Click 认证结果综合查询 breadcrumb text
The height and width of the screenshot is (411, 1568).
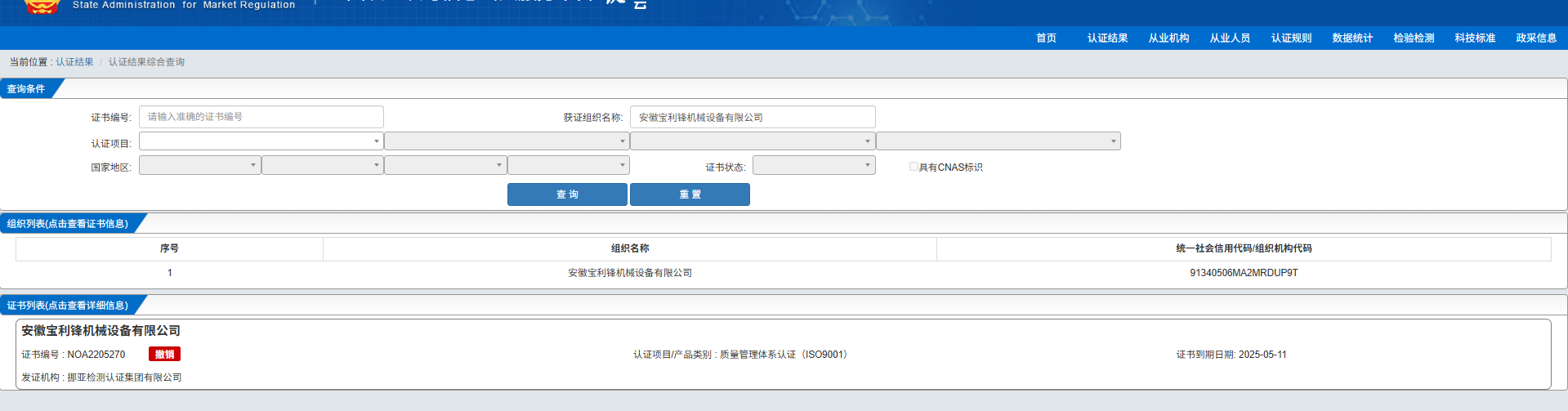click(x=146, y=62)
